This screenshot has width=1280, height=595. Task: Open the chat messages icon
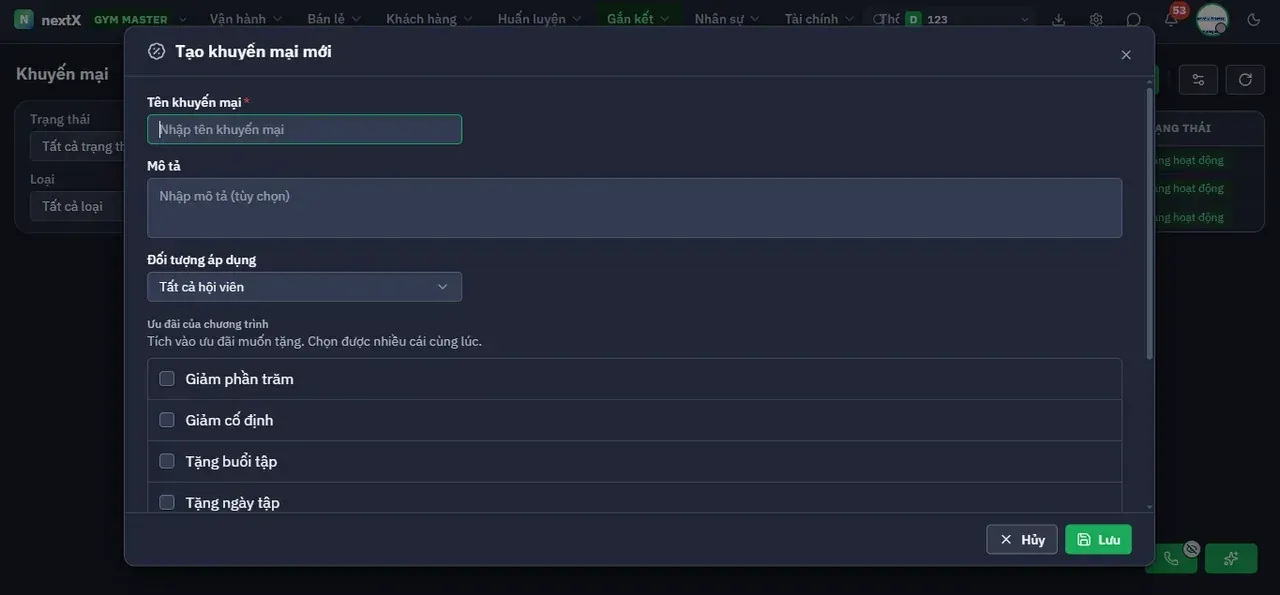click(1133, 19)
